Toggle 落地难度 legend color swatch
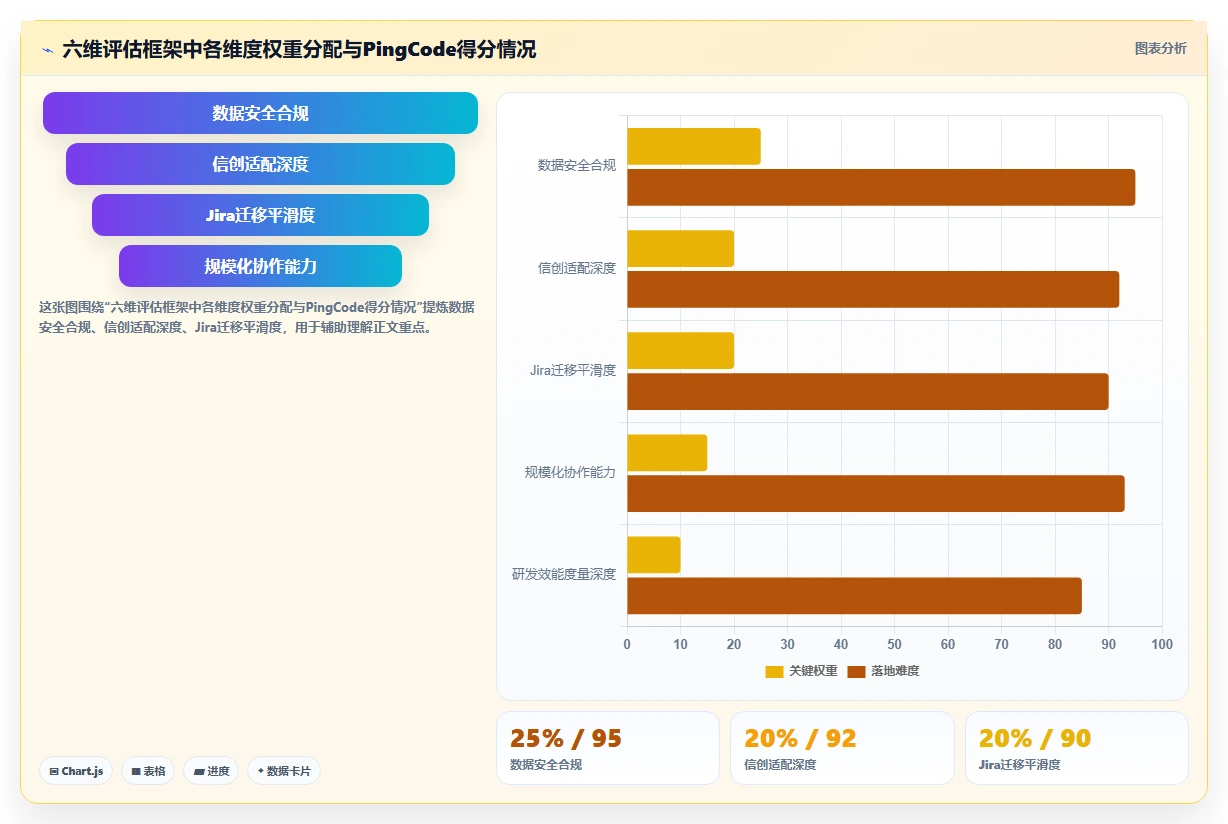 pos(857,671)
